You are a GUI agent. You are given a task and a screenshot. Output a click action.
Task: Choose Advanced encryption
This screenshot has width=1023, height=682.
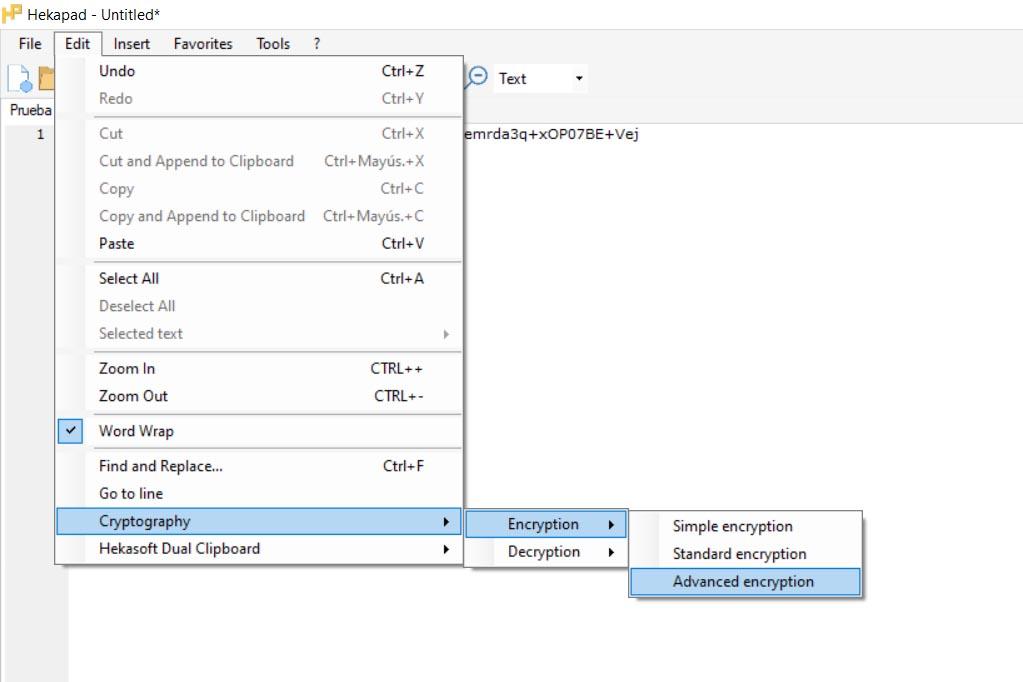click(x=746, y=581)
